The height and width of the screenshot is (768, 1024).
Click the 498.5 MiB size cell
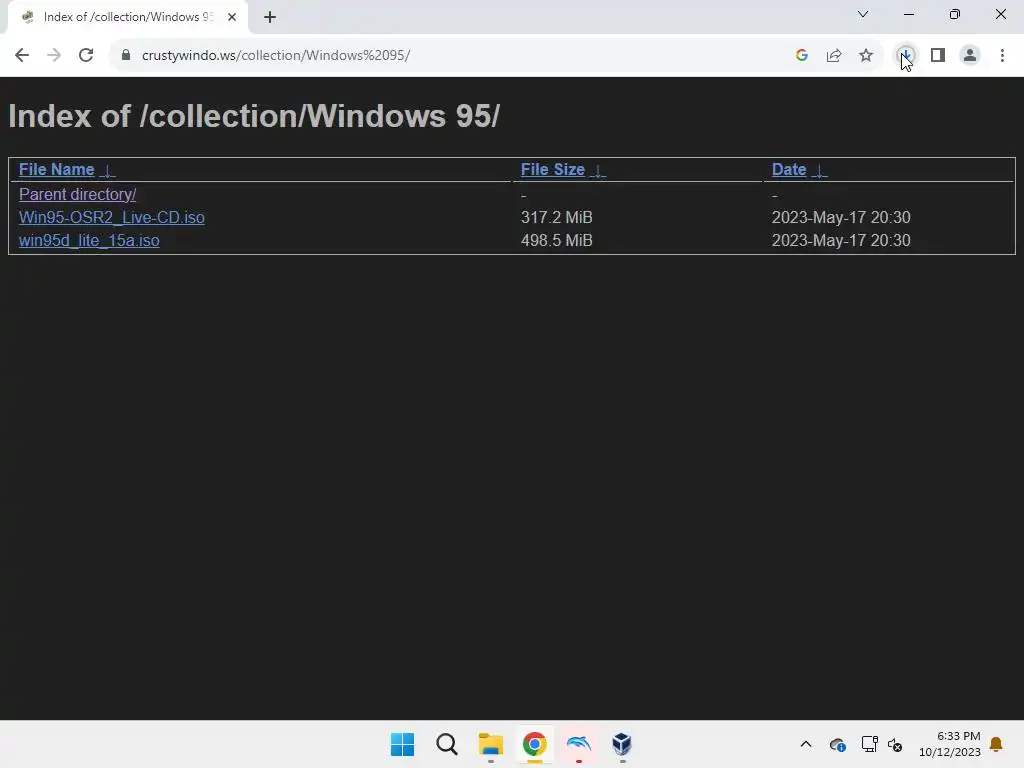click(x=556, y=240)
